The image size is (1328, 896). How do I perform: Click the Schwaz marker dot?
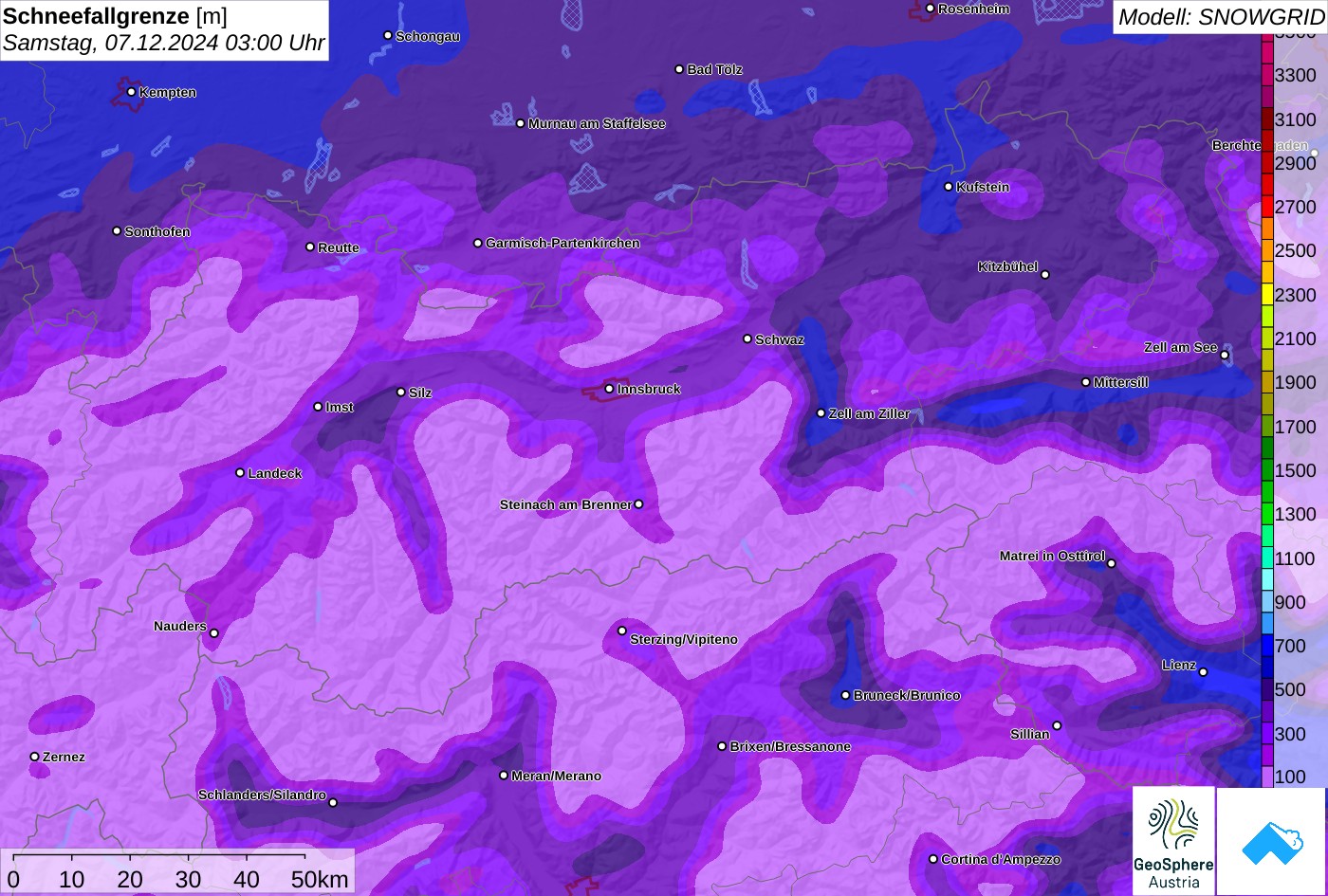747,338
